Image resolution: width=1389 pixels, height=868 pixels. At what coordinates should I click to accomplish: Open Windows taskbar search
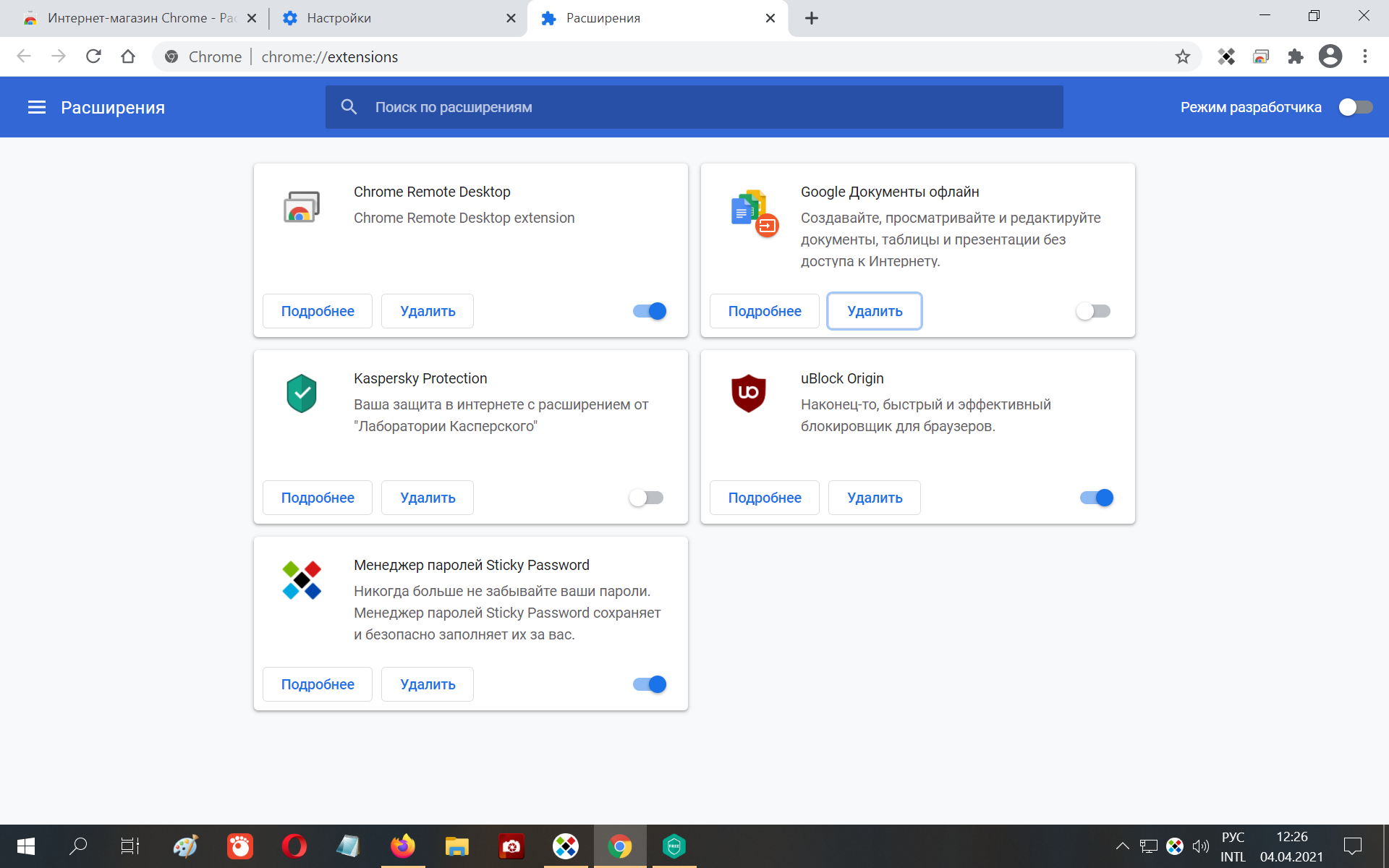click(x=78, y=846)
